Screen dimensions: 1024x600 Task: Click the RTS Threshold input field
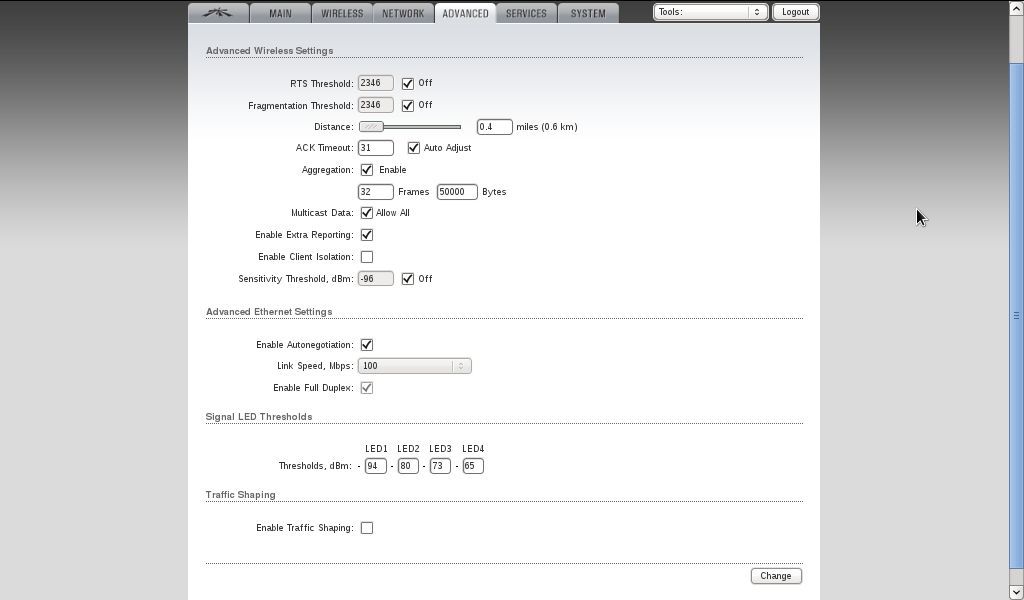point(376,83)
